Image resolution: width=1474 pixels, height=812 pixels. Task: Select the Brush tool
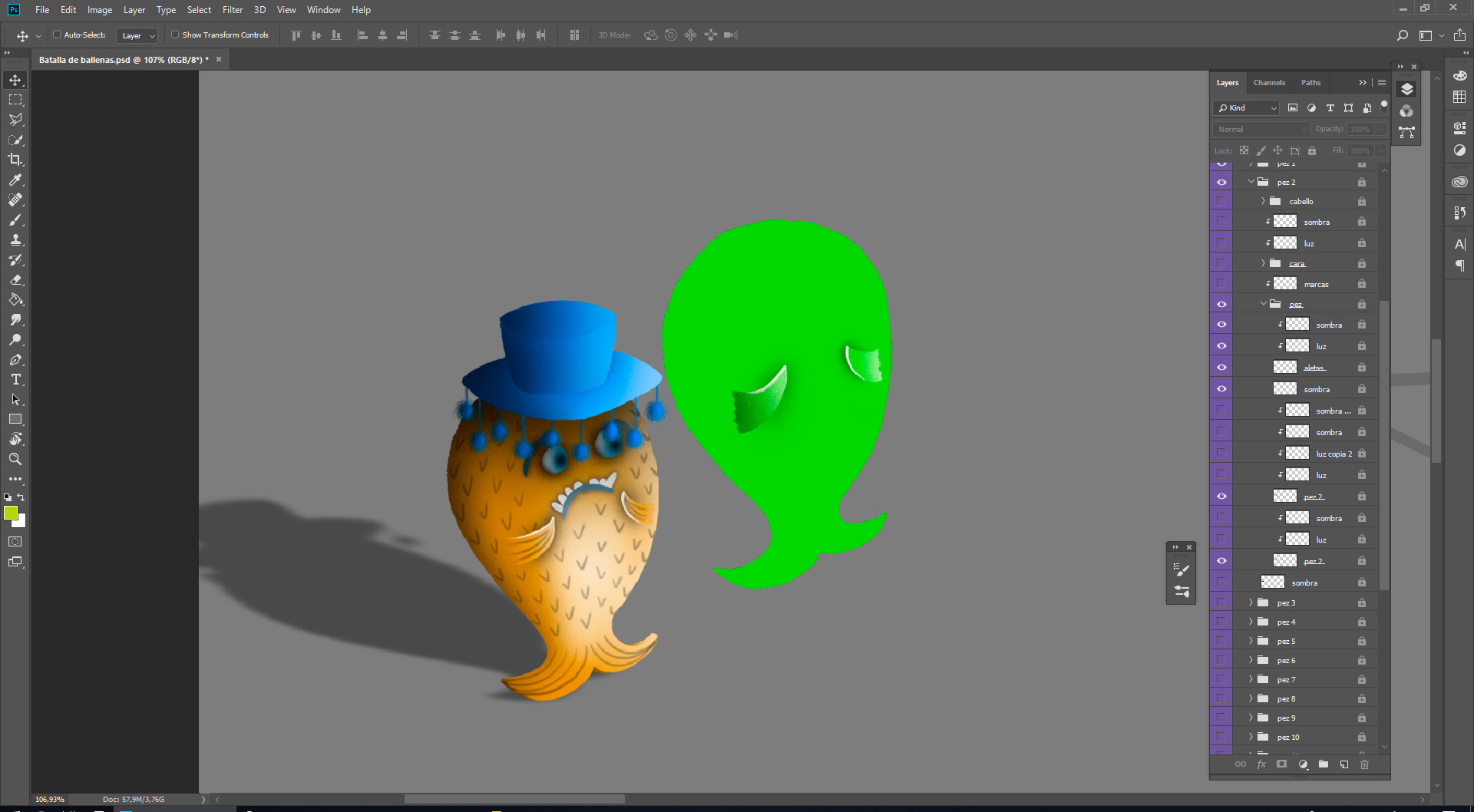(x=15, y=220)
